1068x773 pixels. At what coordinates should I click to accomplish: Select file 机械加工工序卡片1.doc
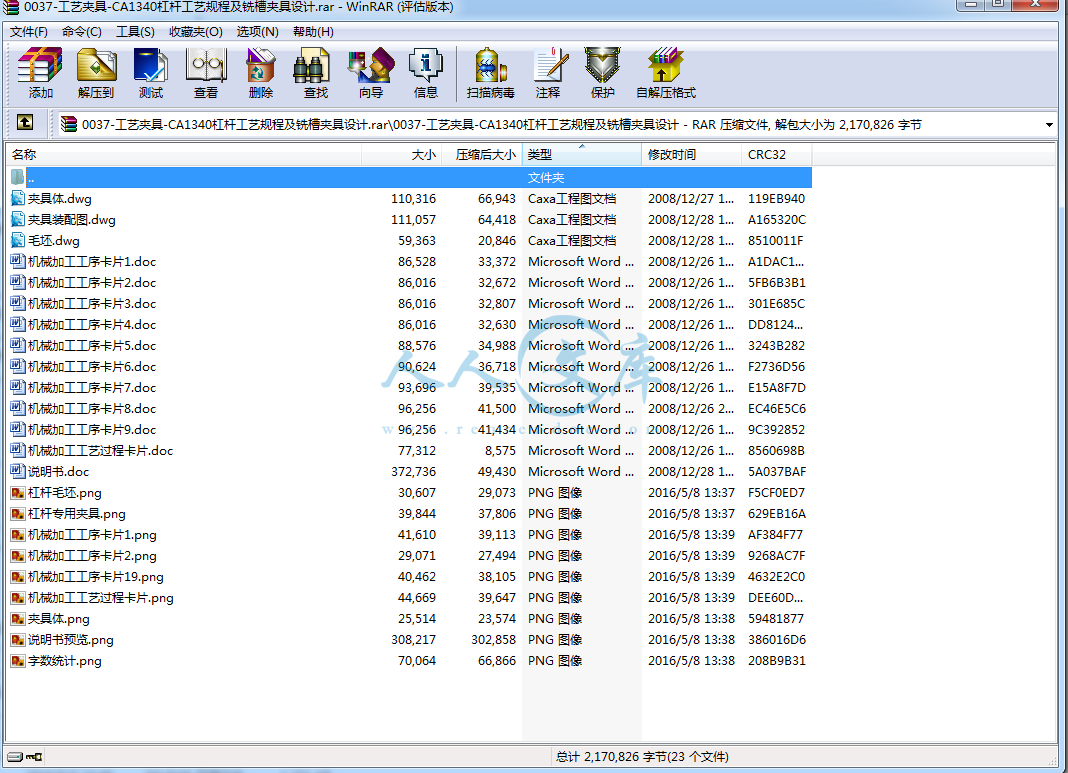(x=92, y=262)
